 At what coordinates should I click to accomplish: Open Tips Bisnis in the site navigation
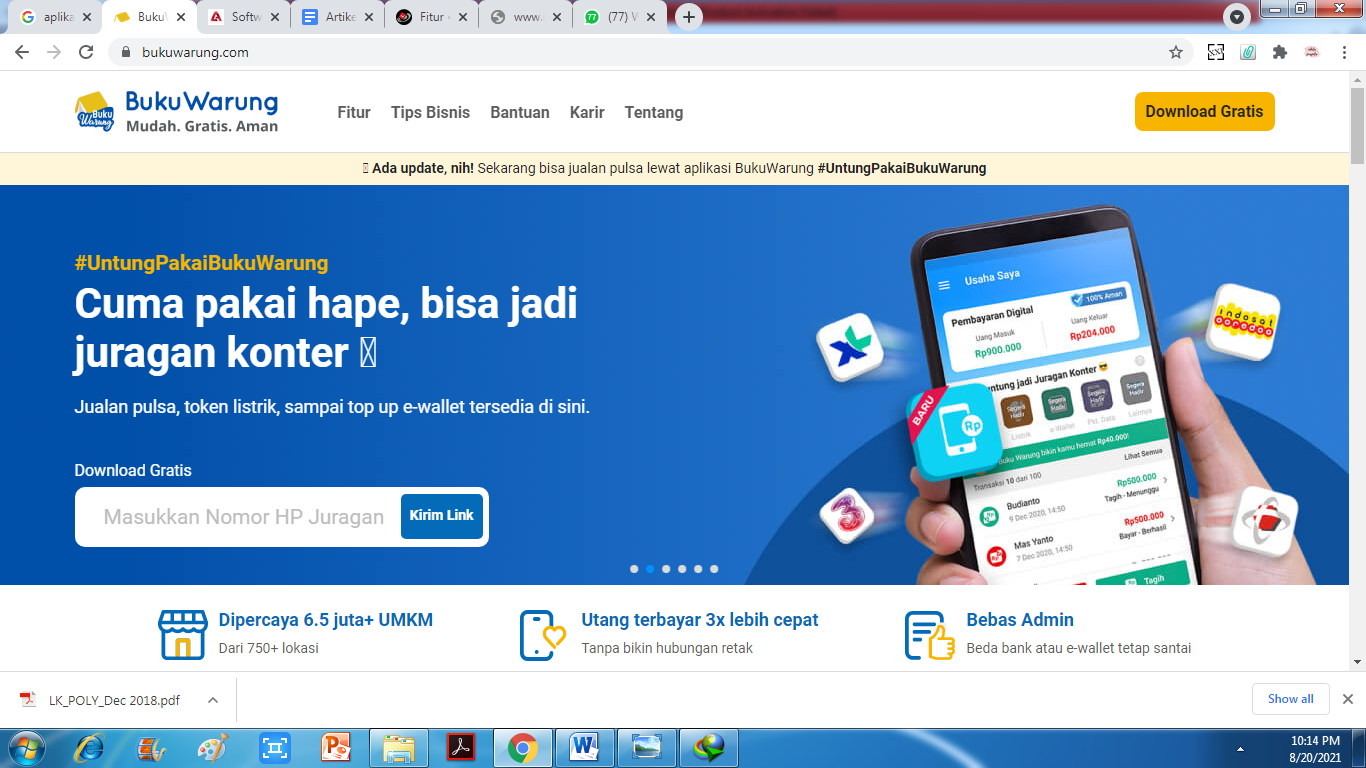[430, 112]
